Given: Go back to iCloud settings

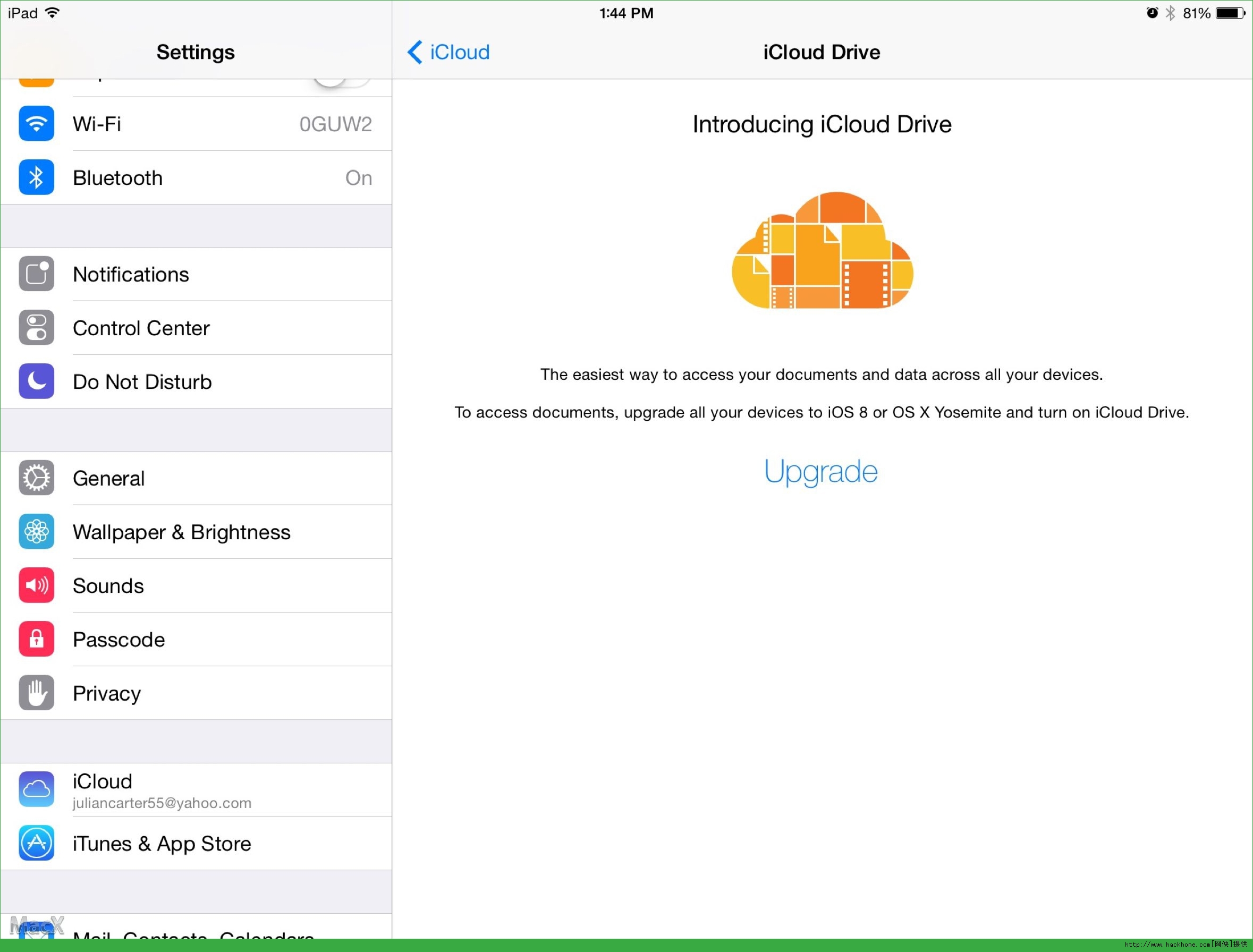Looking at the screenshot, I should 448,52.
